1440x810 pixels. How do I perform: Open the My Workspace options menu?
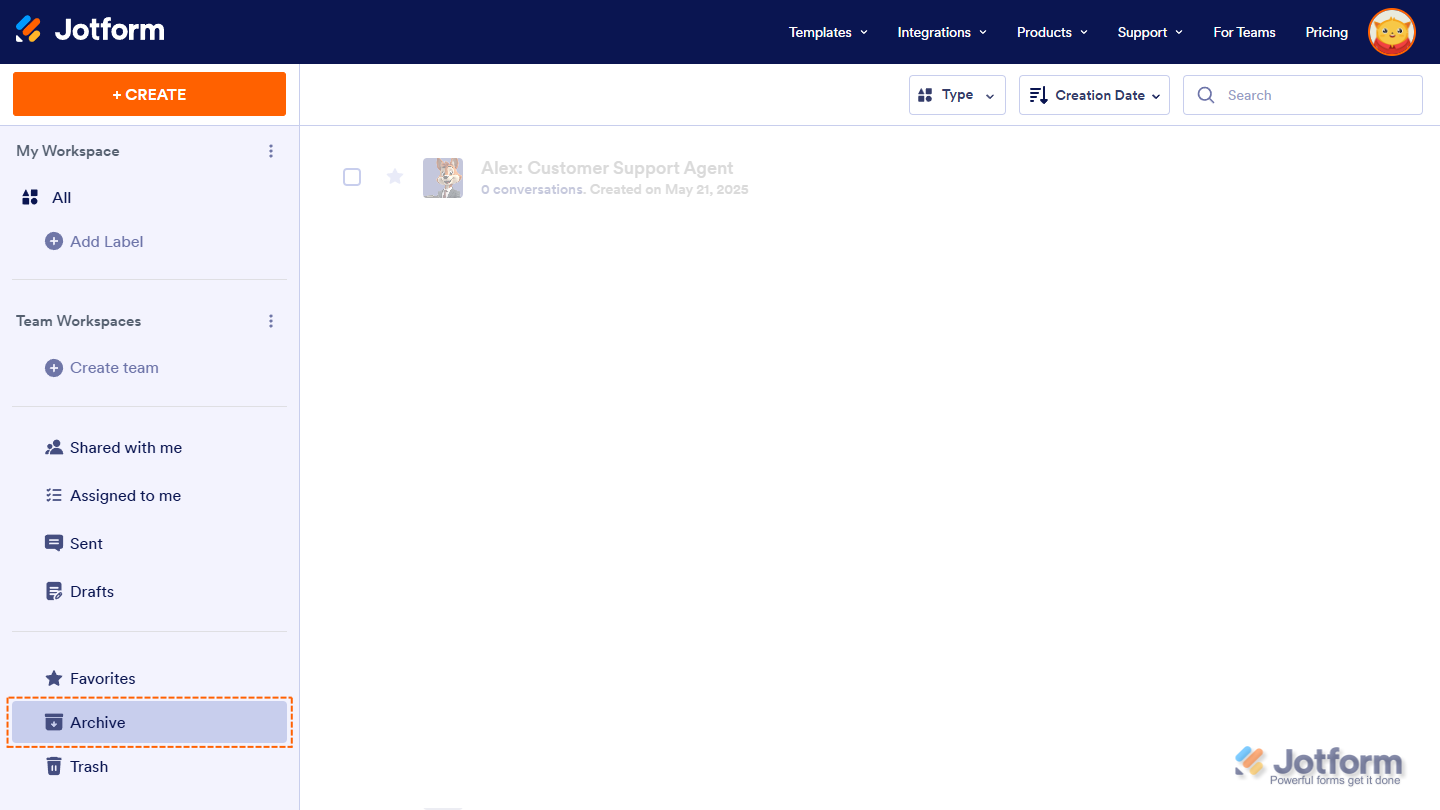pyautogui.click(x=271, y=151)
